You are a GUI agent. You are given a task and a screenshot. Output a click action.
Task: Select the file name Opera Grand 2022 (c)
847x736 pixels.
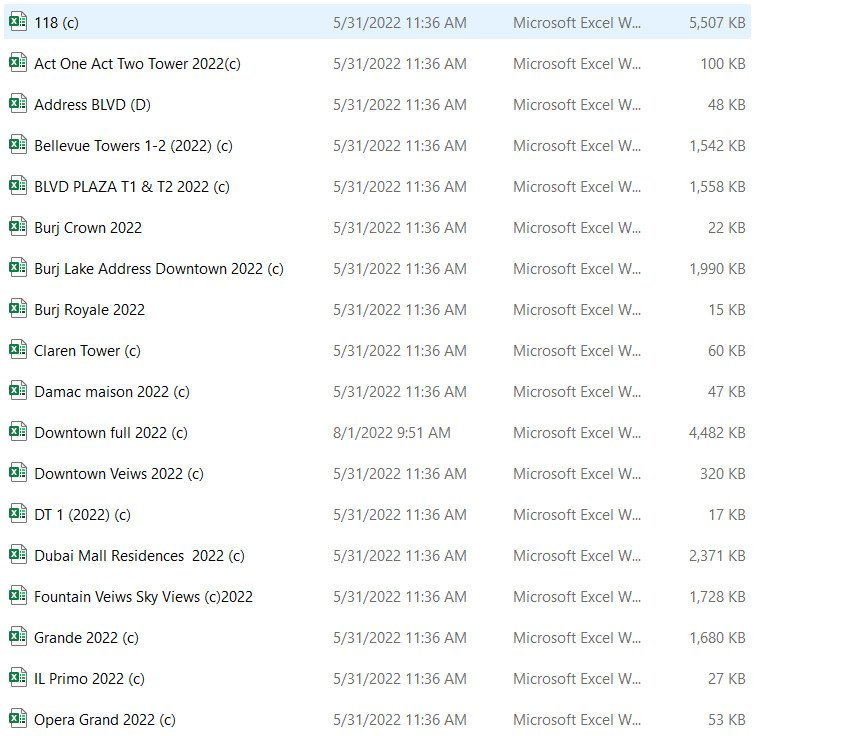point(105,720)
